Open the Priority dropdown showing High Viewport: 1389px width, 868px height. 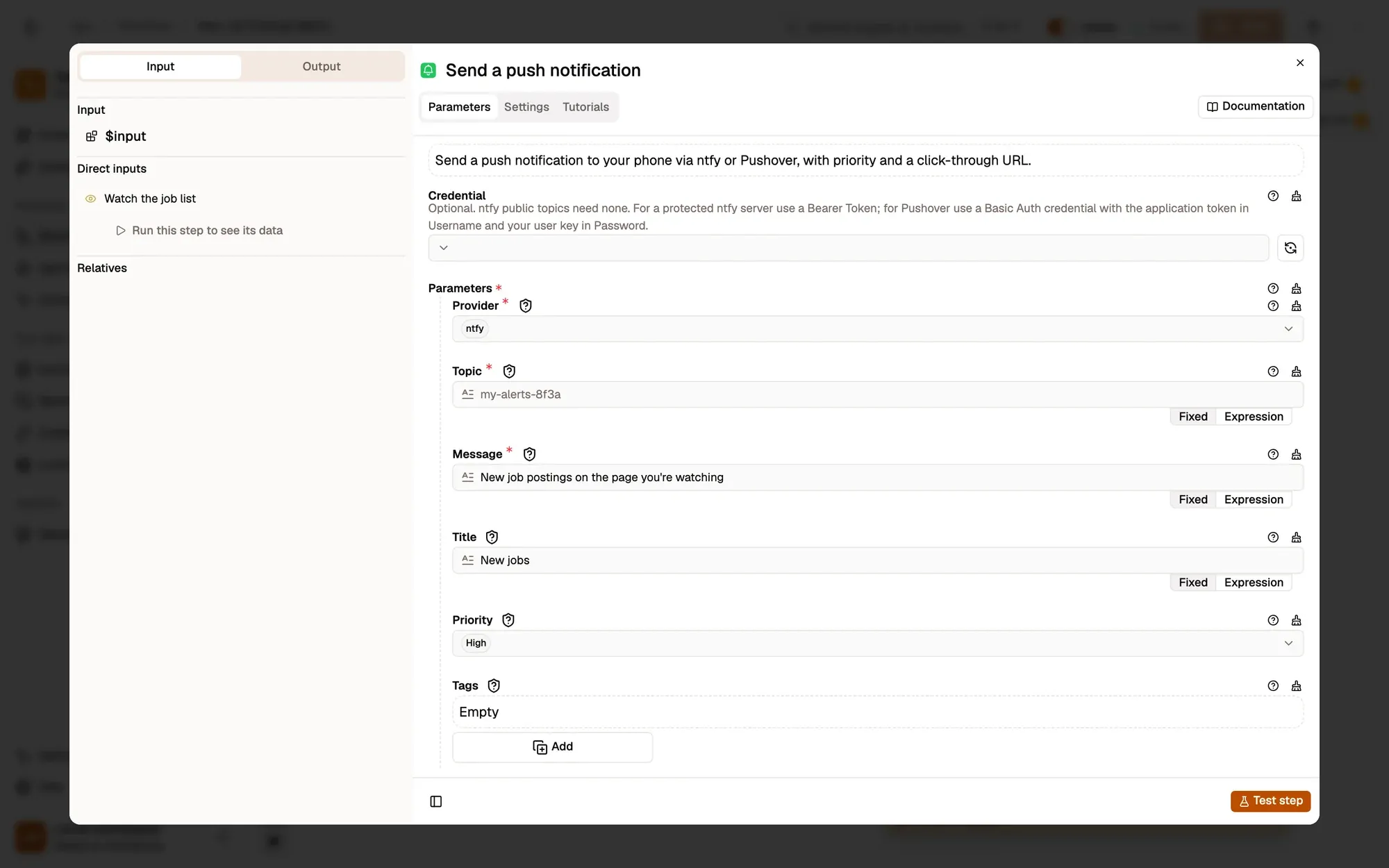[x=878, y=644]
